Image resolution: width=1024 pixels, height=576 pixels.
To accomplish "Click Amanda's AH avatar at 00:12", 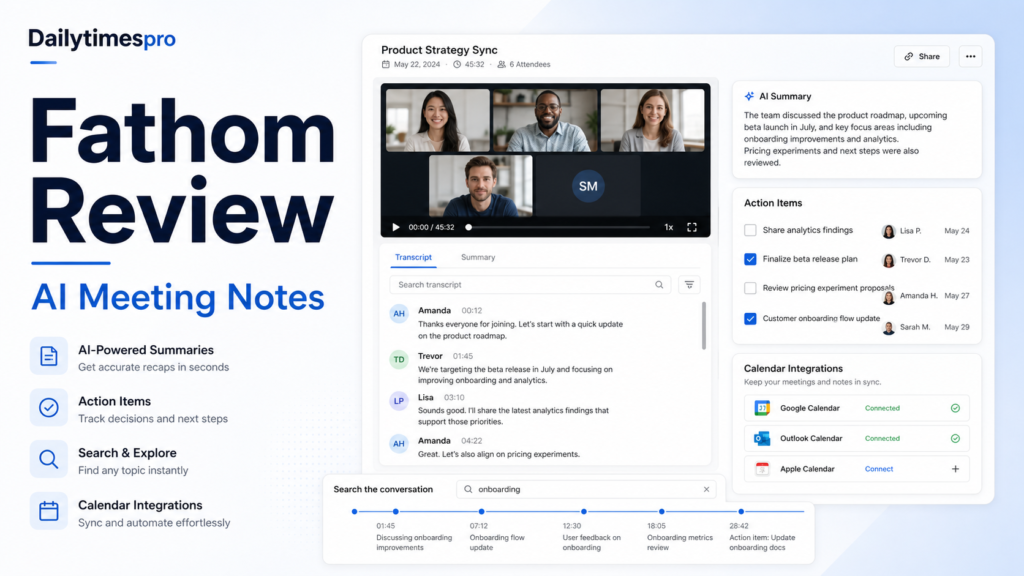I will (x=399, y=313).
